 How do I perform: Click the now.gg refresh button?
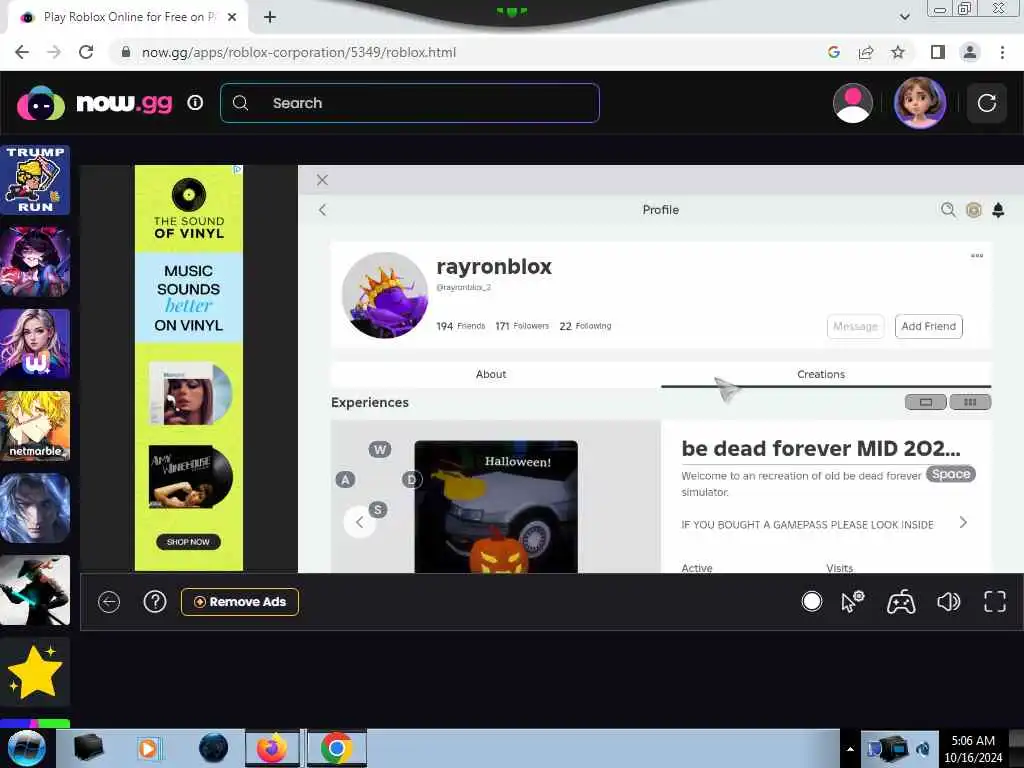coord(987,103)
